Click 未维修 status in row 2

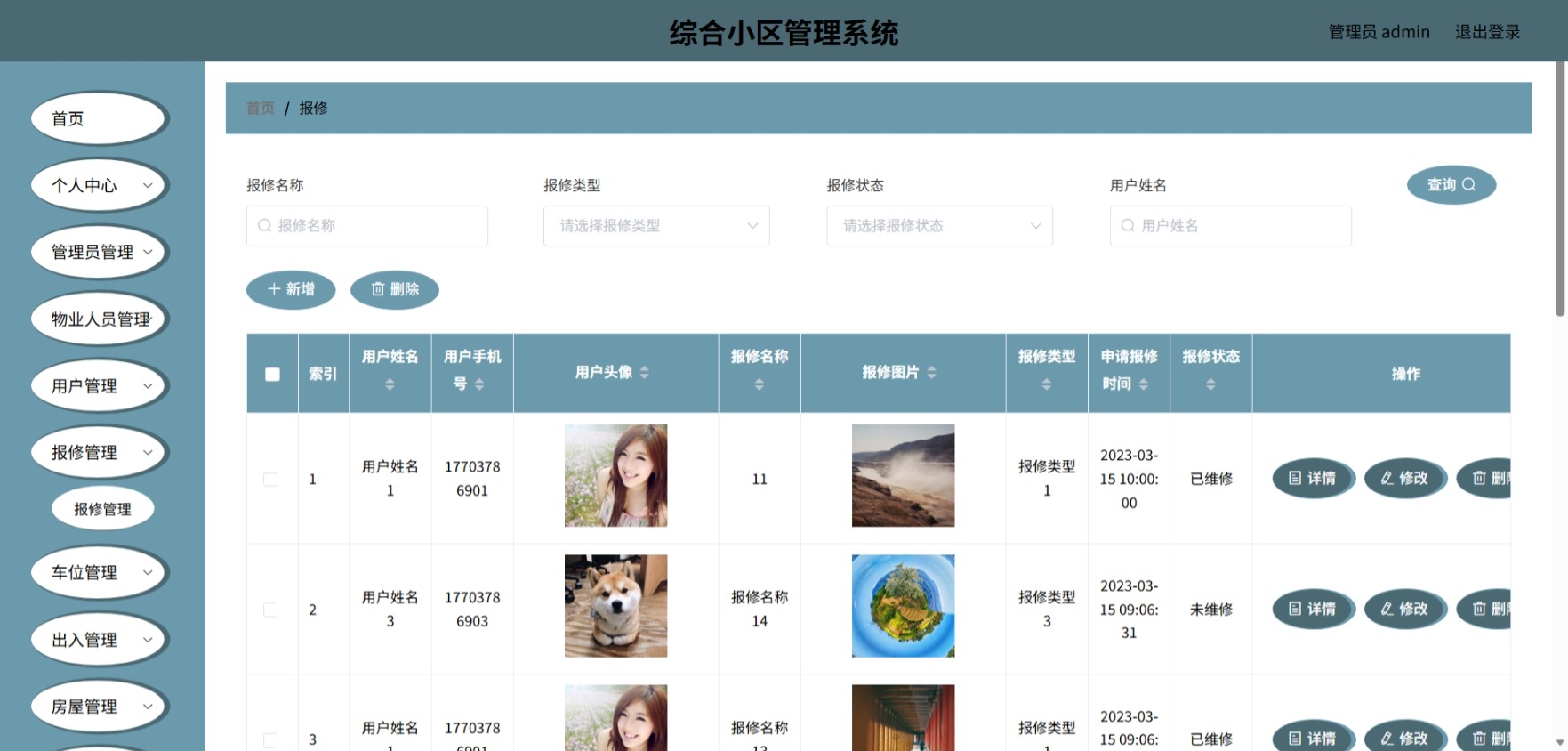(1210, 610)
